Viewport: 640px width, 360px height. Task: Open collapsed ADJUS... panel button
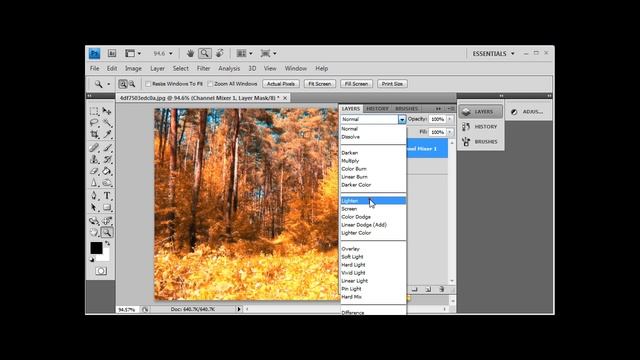point(529,112)
